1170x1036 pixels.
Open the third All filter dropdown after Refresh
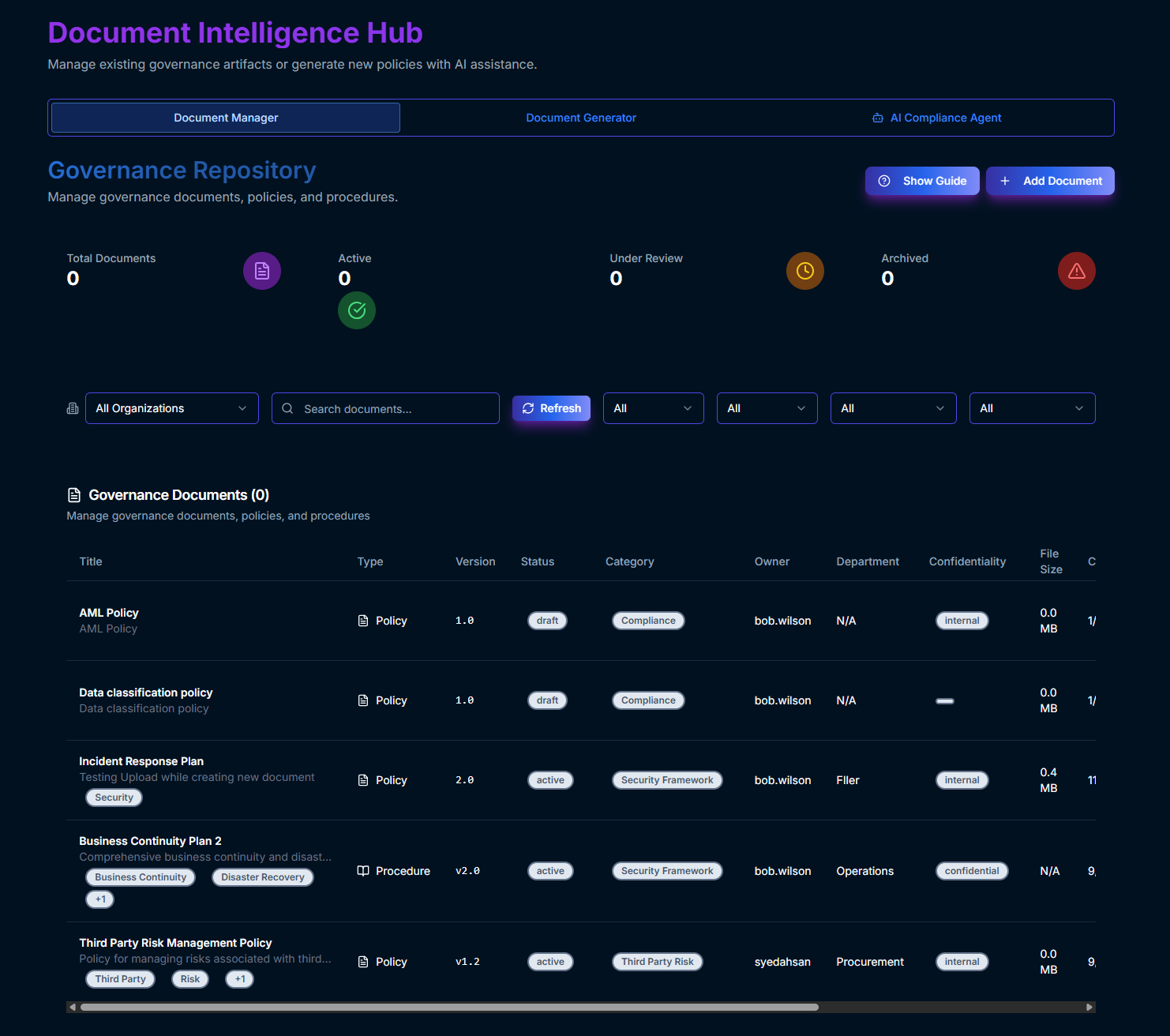click(x=894, y=408)
